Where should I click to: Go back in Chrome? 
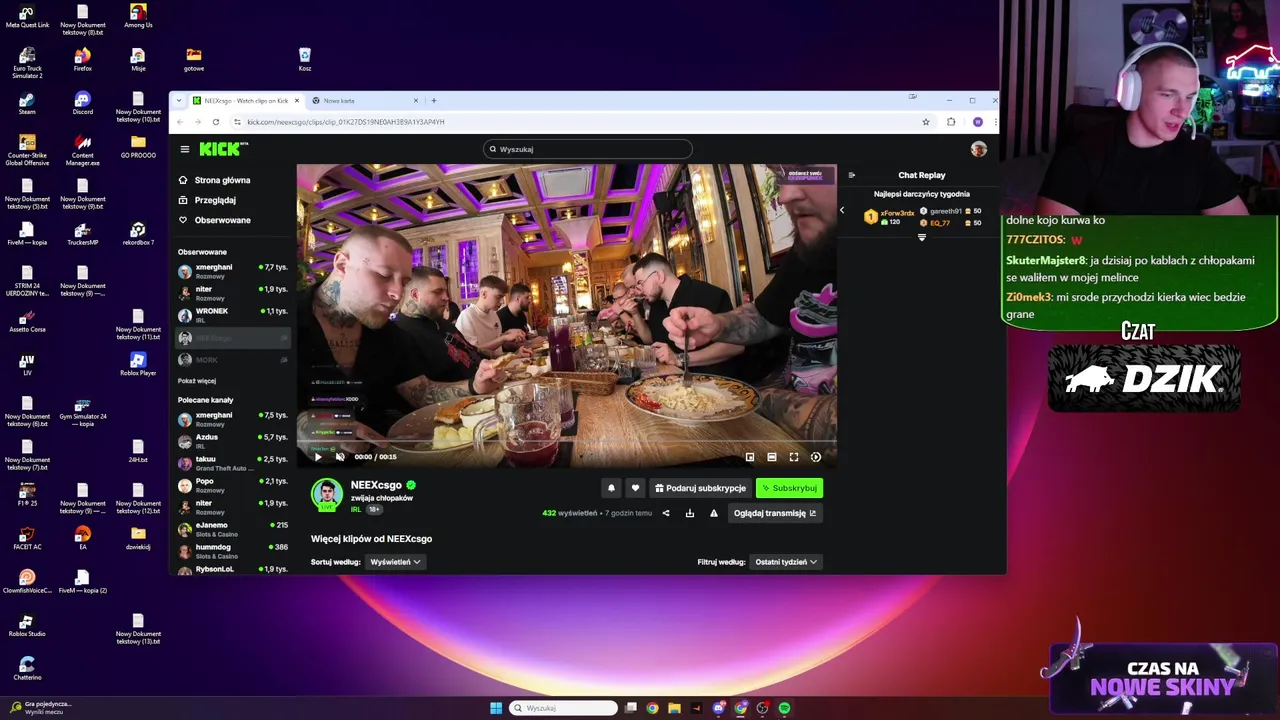(x=180, y=122)
